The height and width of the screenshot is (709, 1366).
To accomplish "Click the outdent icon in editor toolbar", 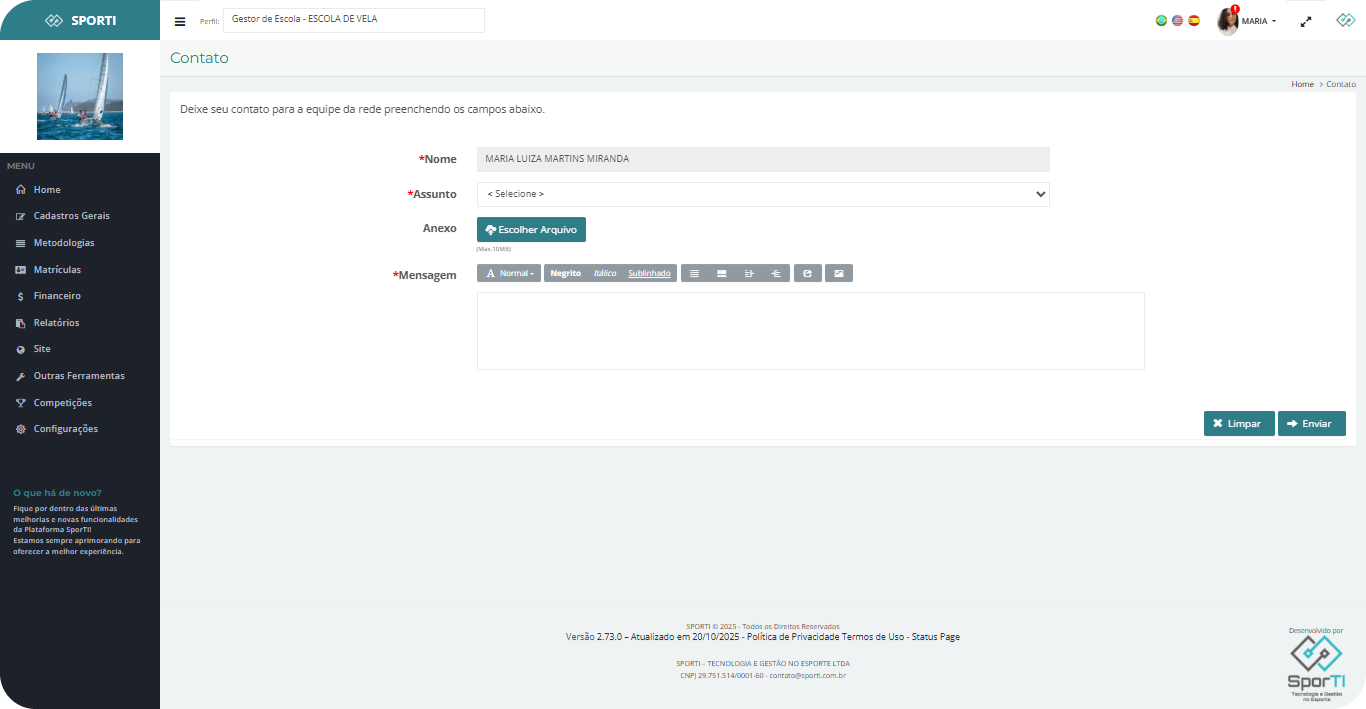I will [x=776, y=273].
